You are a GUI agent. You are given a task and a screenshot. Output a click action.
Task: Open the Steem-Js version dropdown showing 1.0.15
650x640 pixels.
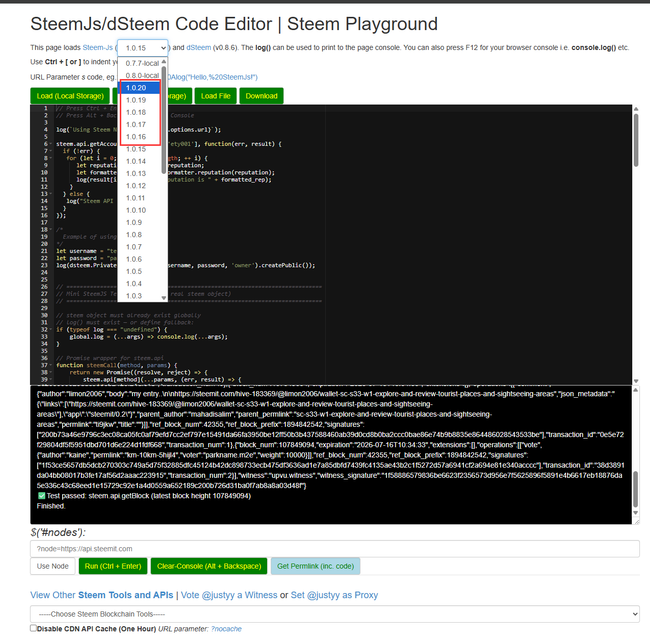pos(143,48)
